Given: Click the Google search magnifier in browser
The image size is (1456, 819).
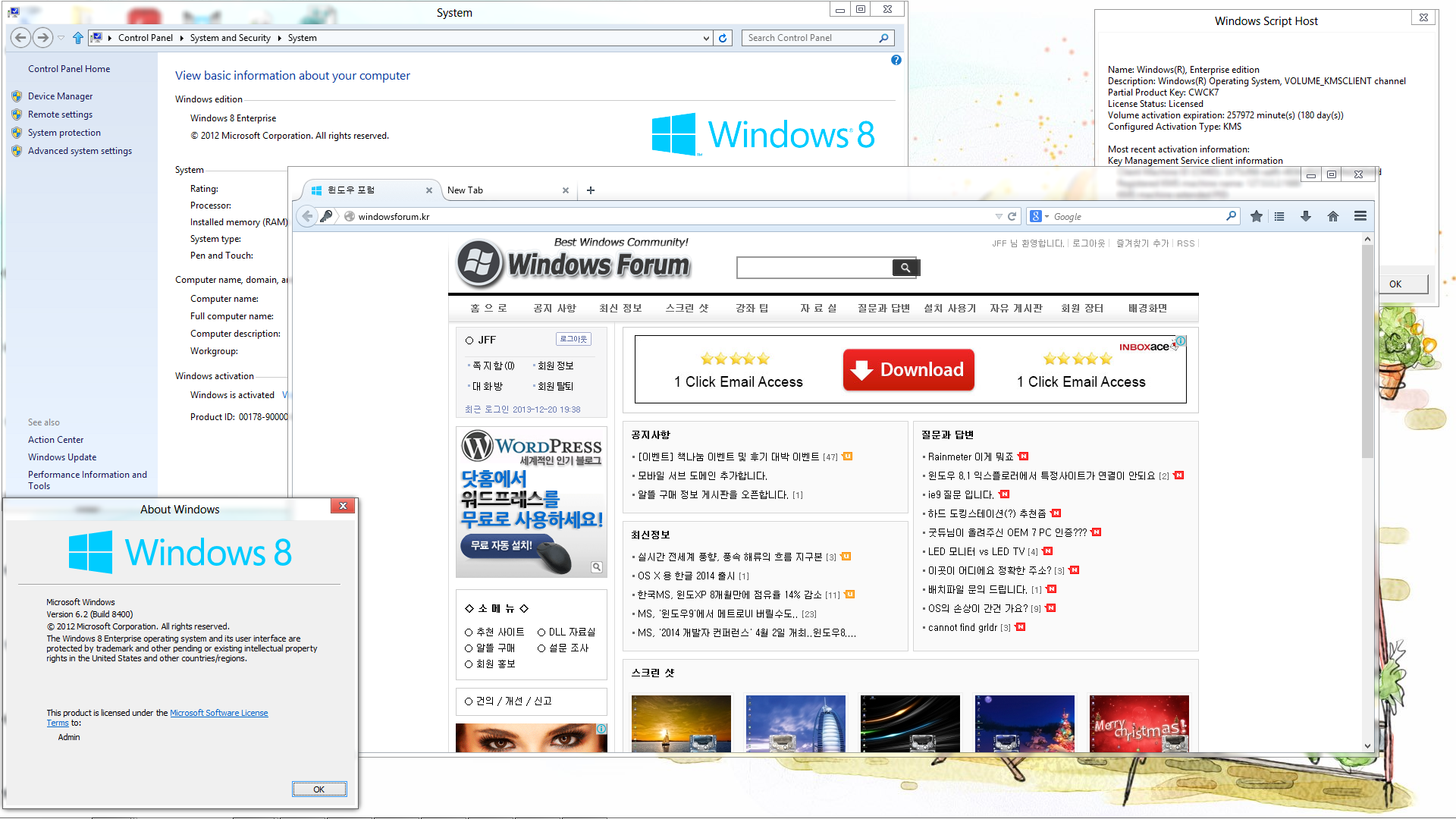Looking at the screenshot, I should point(1231,216).
